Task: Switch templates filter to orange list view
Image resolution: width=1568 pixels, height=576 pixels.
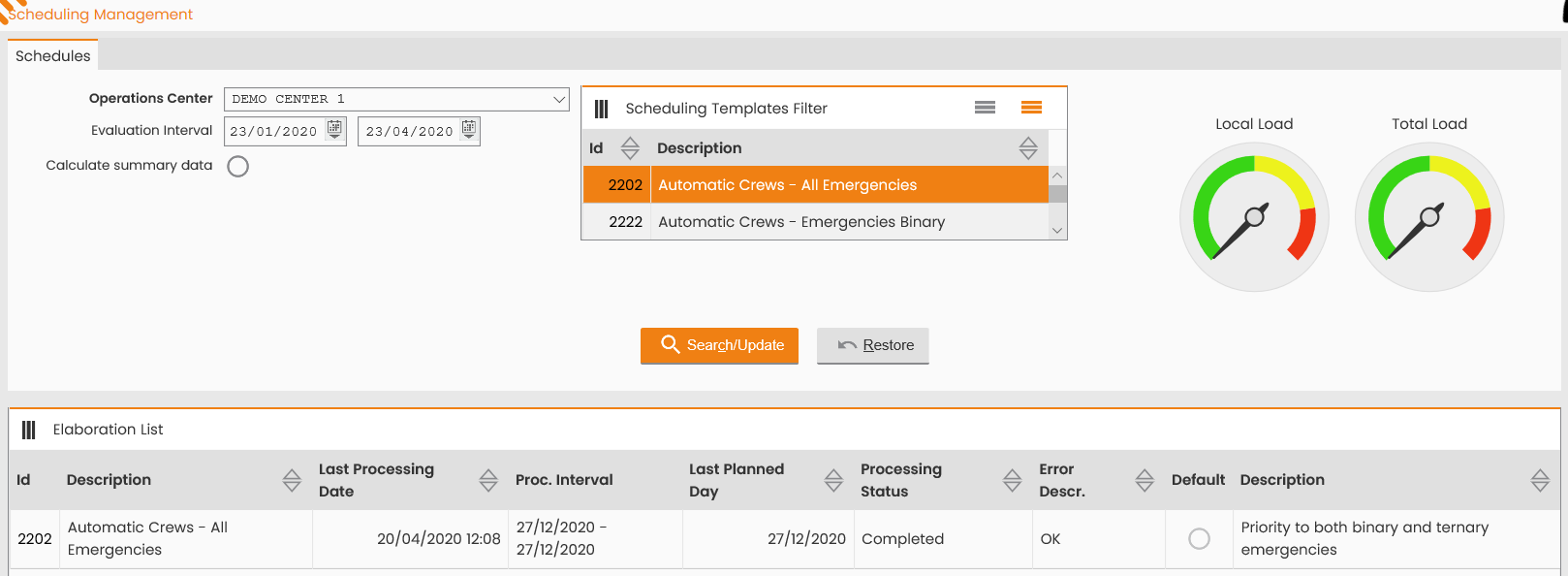Action: point(1031,108)
